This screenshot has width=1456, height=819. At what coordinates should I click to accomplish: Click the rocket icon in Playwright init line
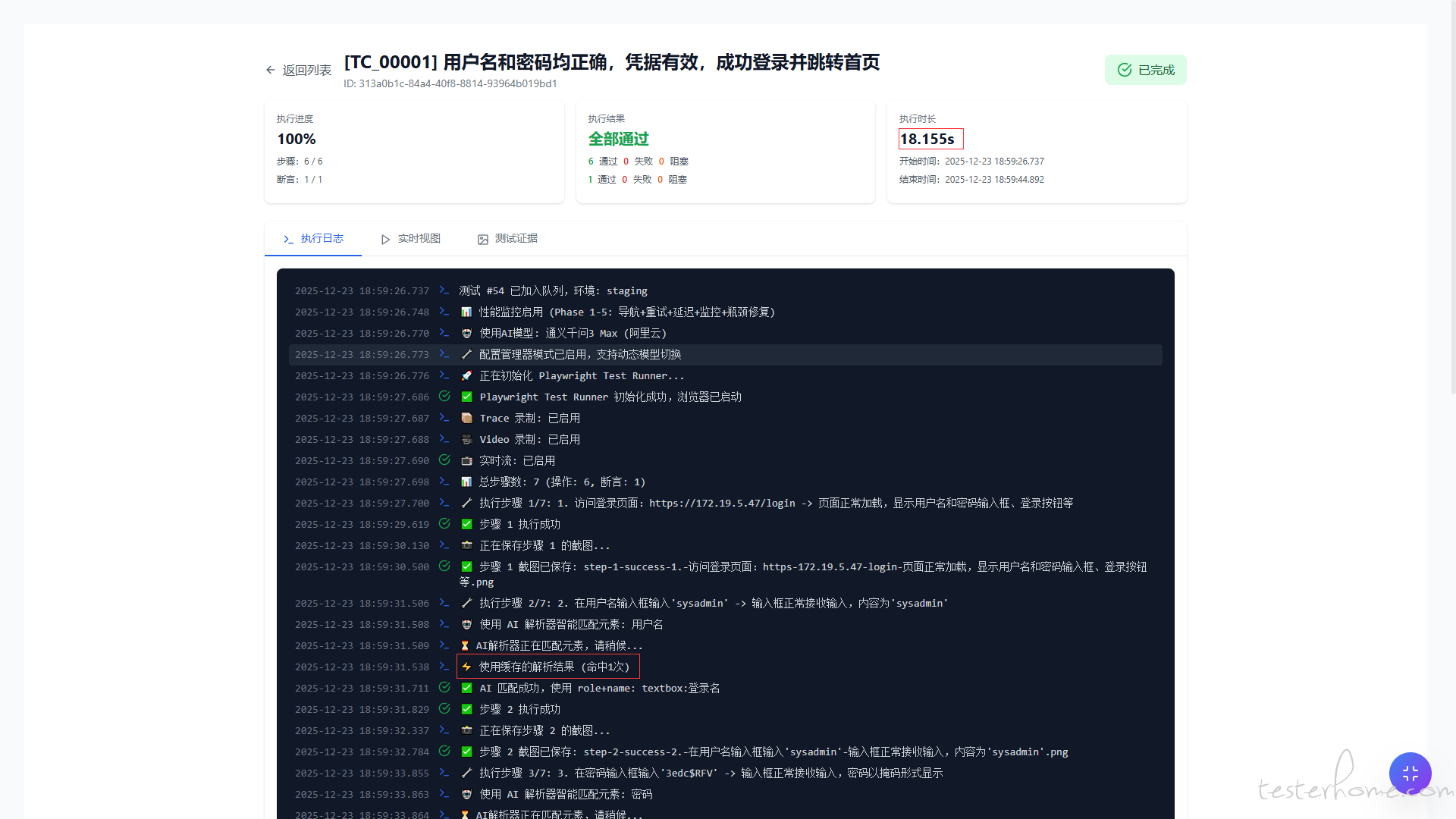[x=466, y=376]
